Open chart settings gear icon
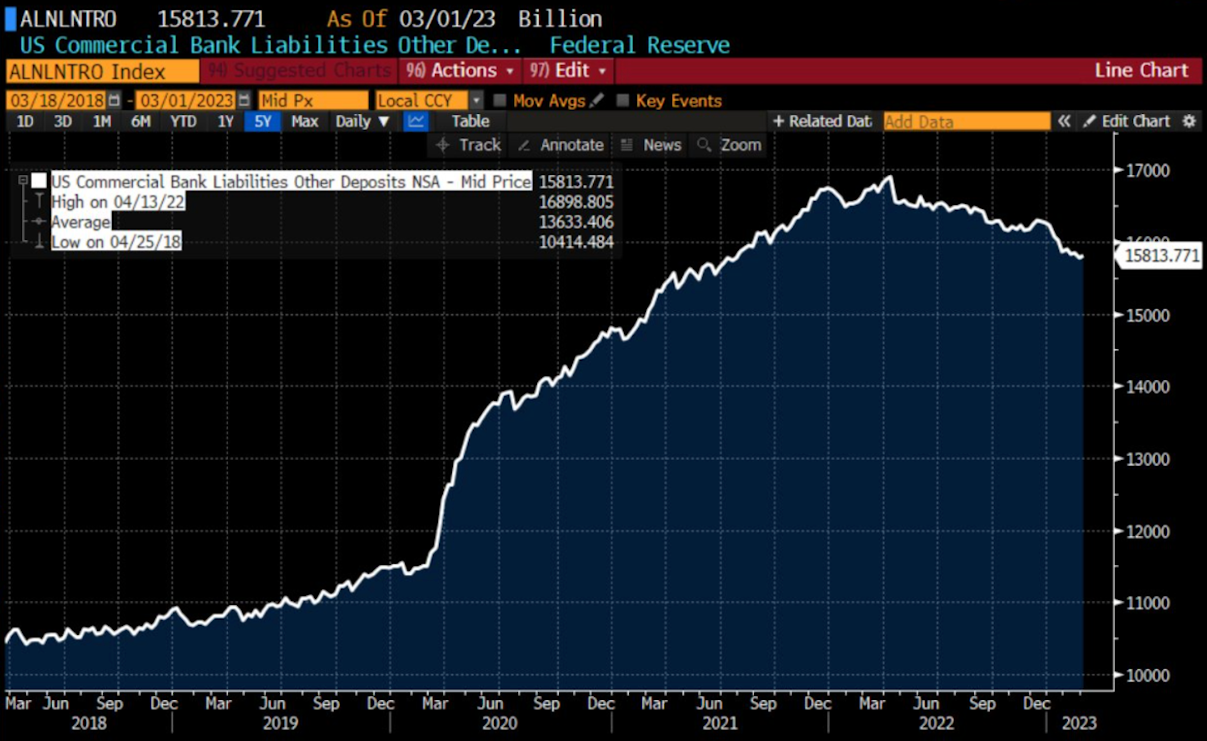Image resolution: width=1207 pixels, height=741 pixels. 1188,121
